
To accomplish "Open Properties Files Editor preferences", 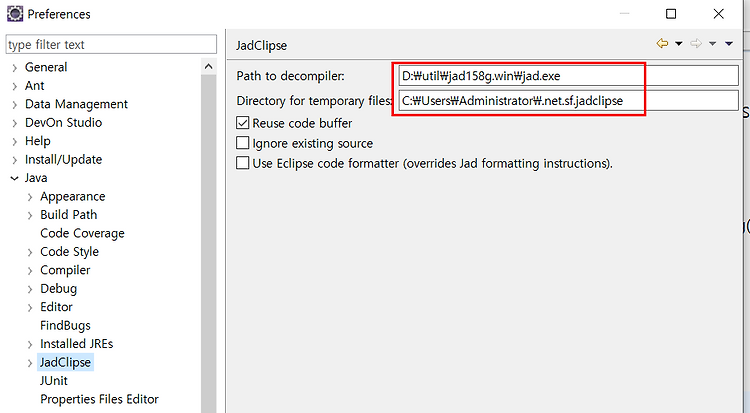I will pyautogui.click(x=99, y=399).
